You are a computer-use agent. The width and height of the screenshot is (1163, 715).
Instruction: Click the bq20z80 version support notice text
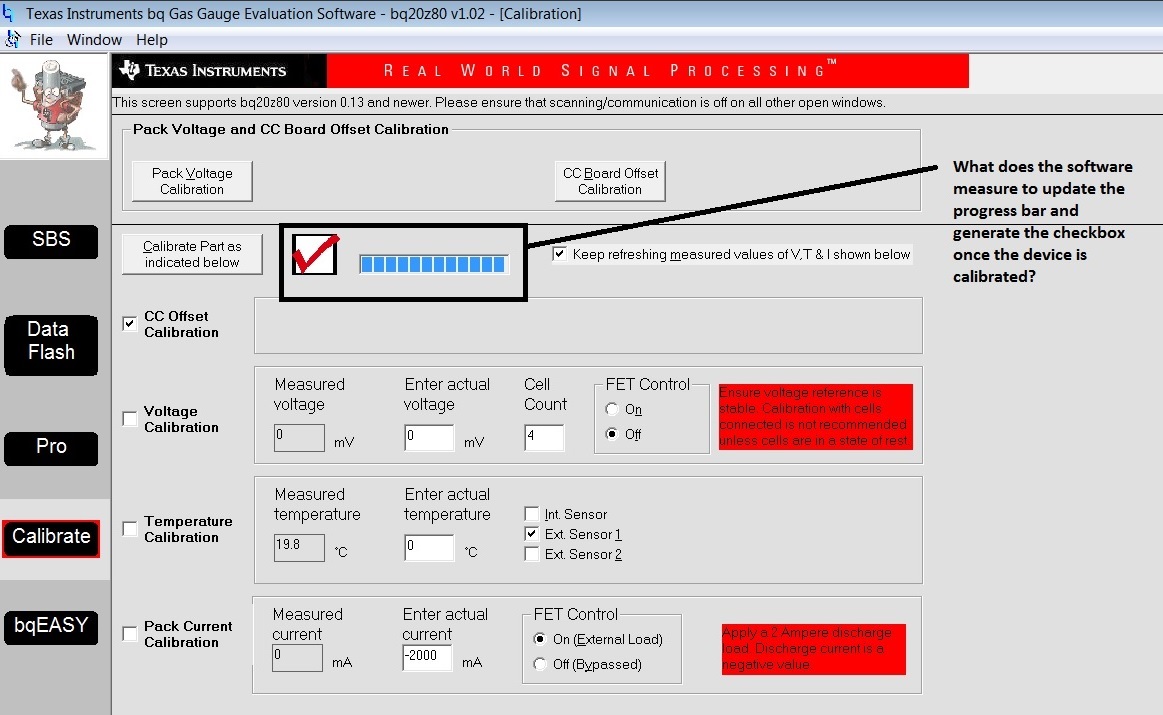coord(499,102)
